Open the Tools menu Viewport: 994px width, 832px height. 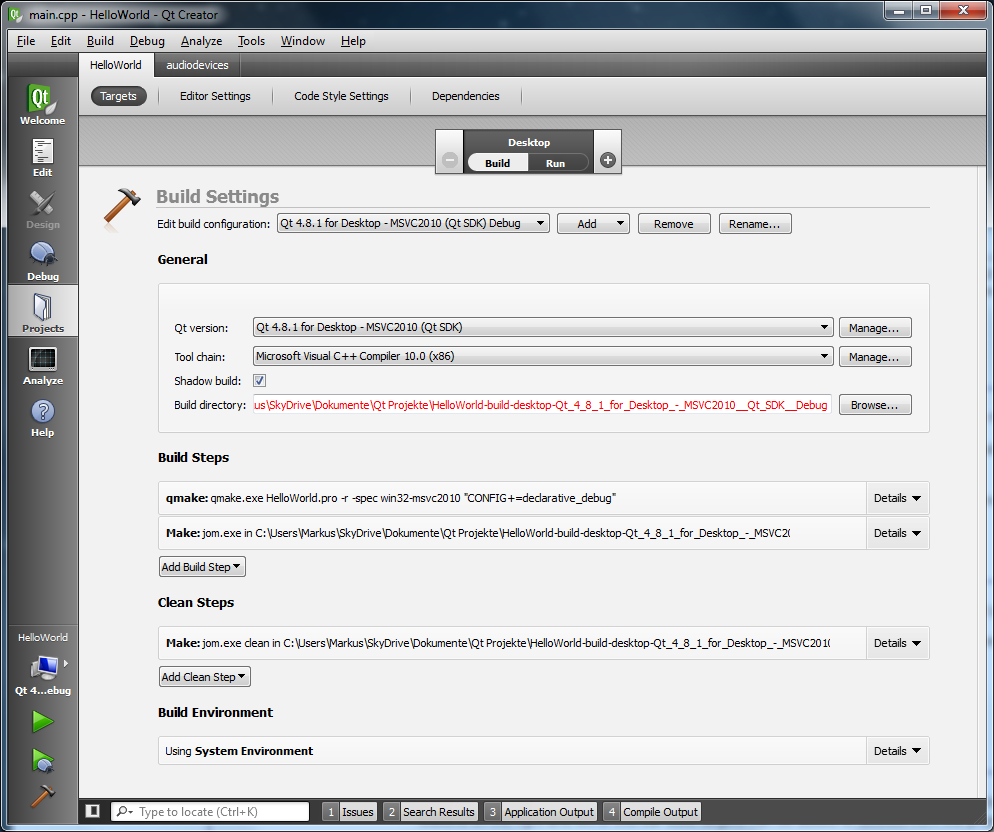251,41
